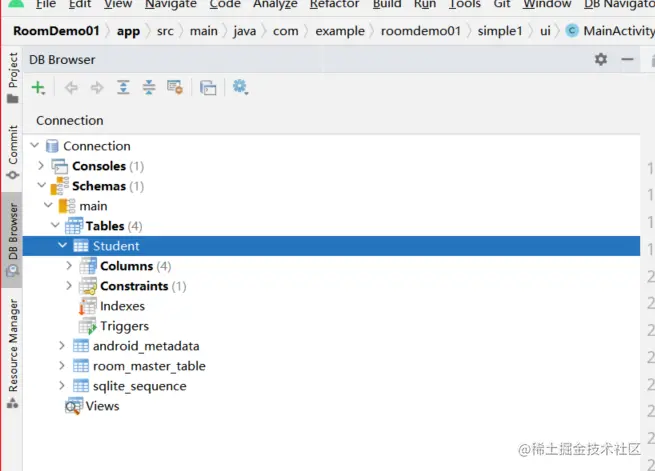
Task: Click RoomDemo01 in the breadcrumb path
Action: pyautogui.click(x=56, y=31)
